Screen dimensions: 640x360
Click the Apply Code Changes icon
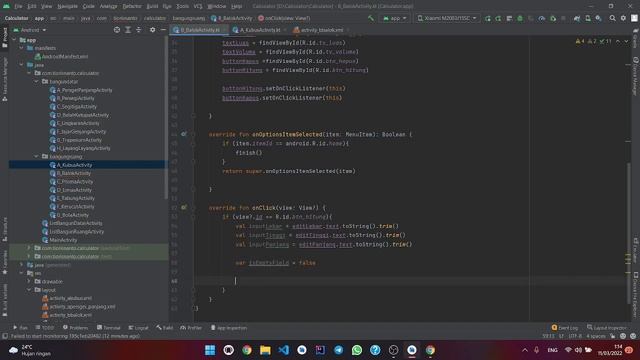(498, 18)
